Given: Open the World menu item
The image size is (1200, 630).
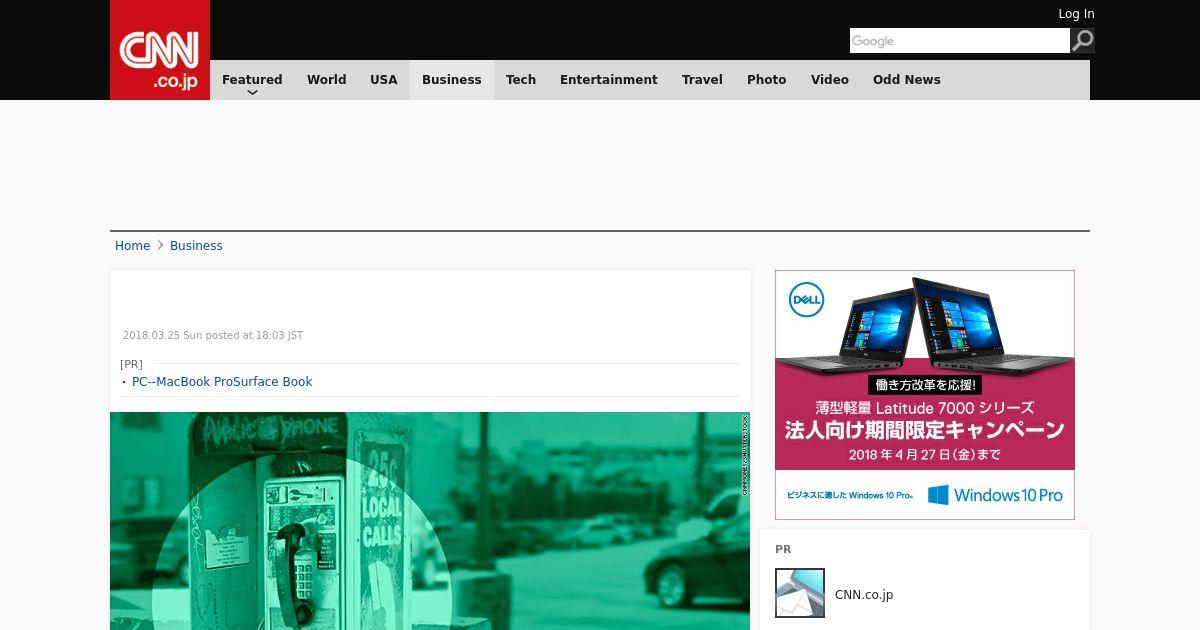Looking at the screenshot, I should tap(326, 80).
